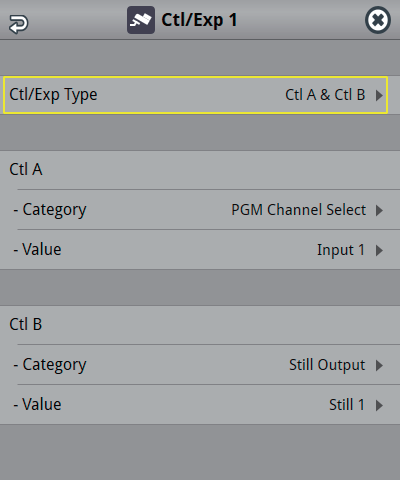Viewport: 400px width, 480px height.
Task: Click the arrow next to Still 1
Action: tap(379, 405)
